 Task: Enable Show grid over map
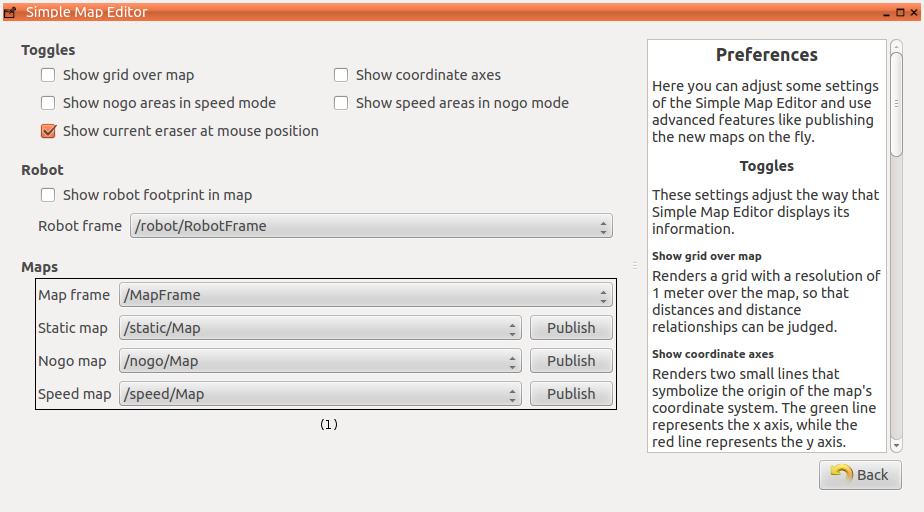tap(48, 75)
